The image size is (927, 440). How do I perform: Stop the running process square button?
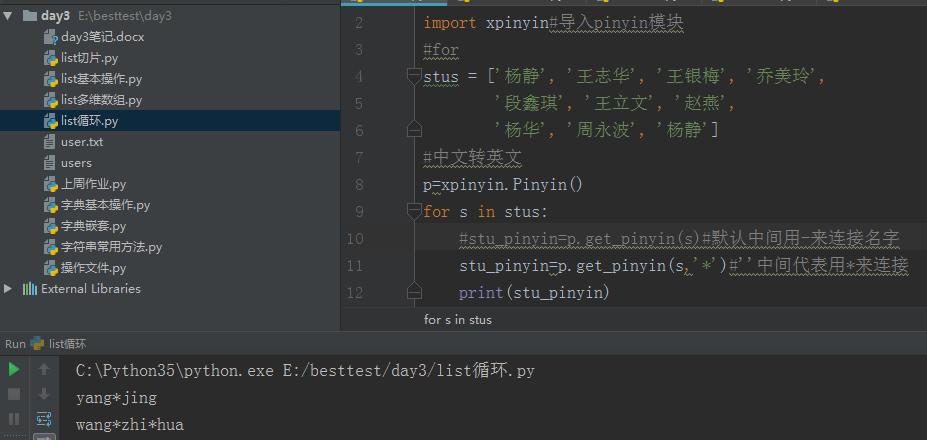pyautogui.click(x=14, y=394)
